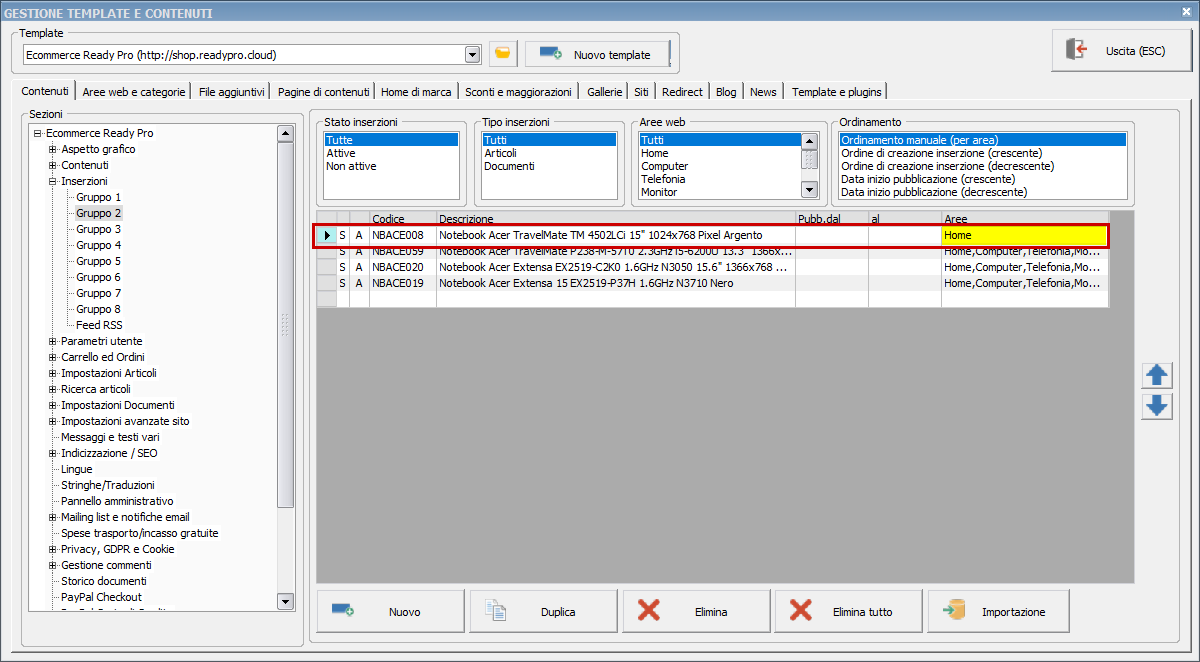Click the yellow Home cell in Aree column
This screenshot has height=662, width=1200.
[x=1024, y=235]
